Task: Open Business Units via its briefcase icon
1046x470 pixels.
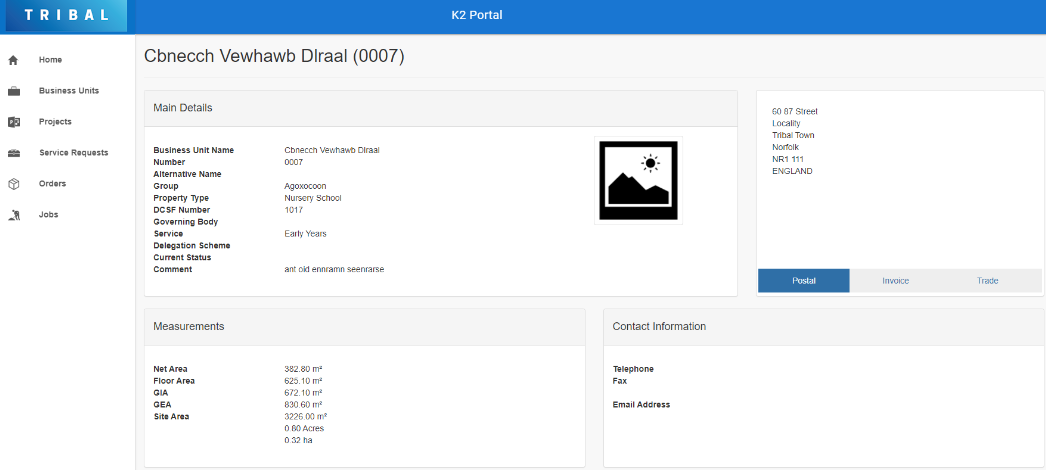Action: [x=14, y=91]
